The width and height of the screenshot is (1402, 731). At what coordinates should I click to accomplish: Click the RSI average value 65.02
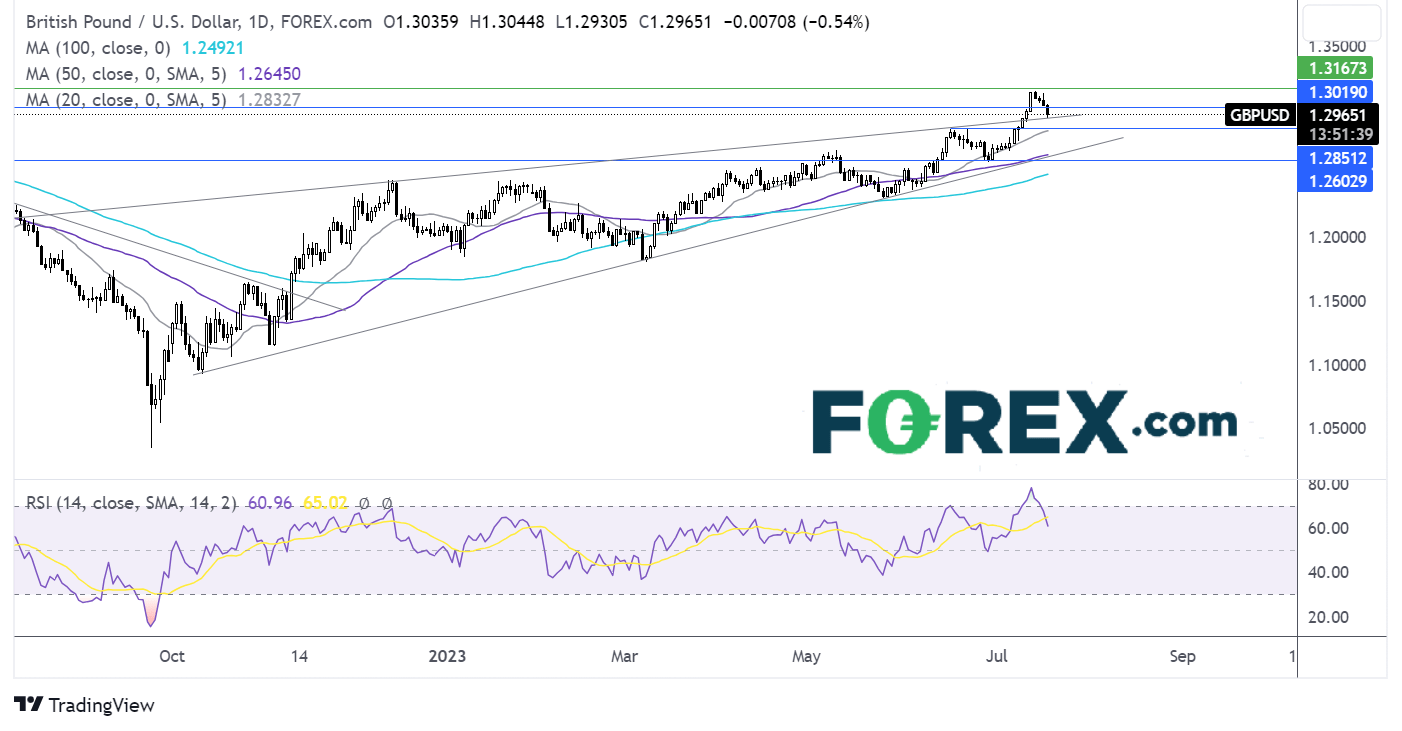point(324,503)
